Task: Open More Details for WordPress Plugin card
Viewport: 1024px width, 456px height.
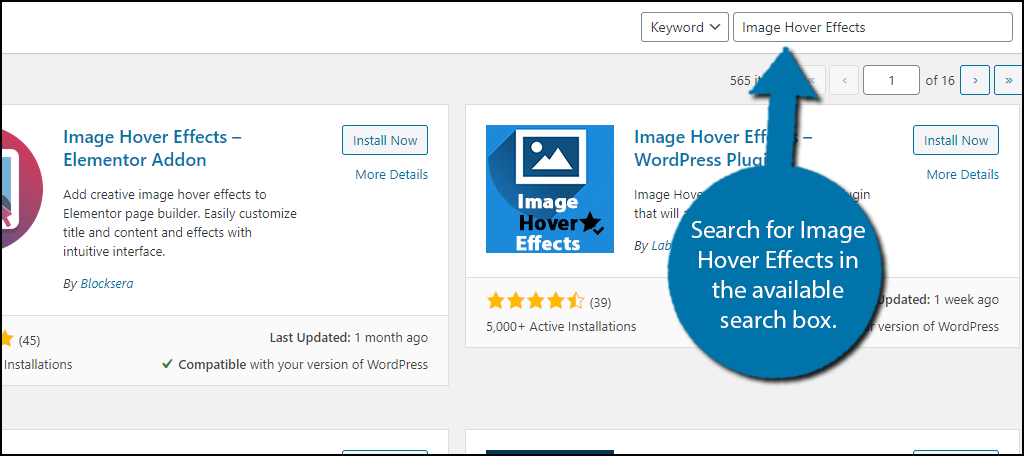Action: 962,174
